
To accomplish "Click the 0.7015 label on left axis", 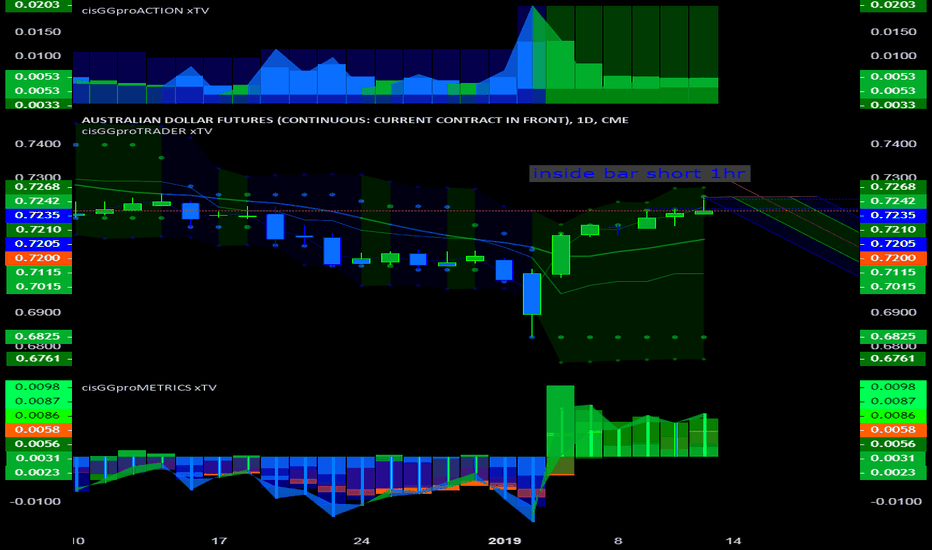I will [39, 287].
